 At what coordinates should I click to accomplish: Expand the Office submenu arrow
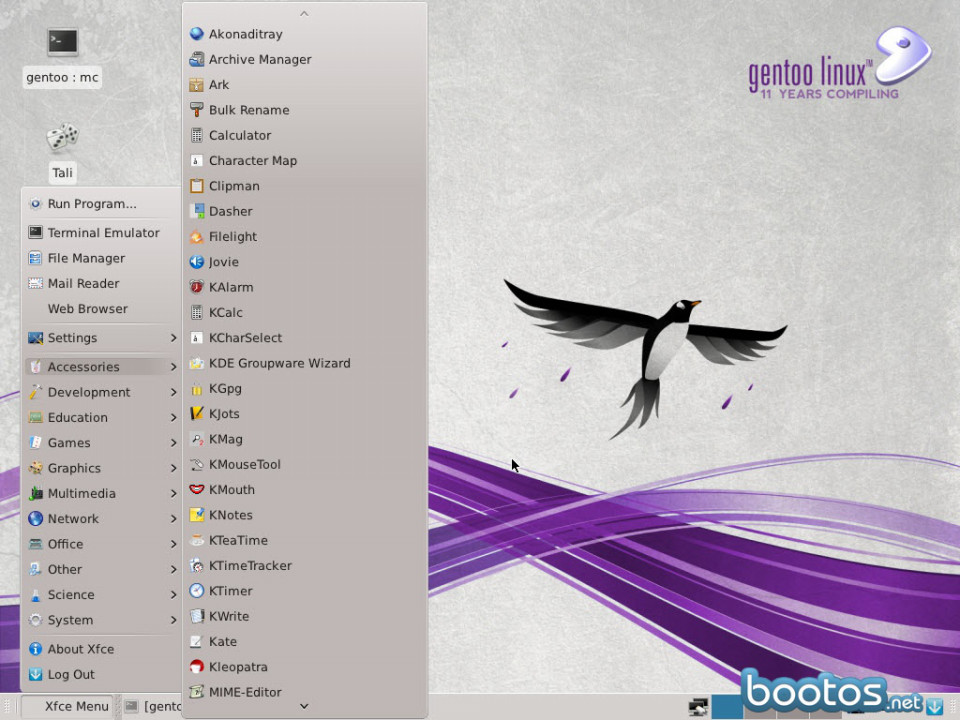(x=173, y=544)
